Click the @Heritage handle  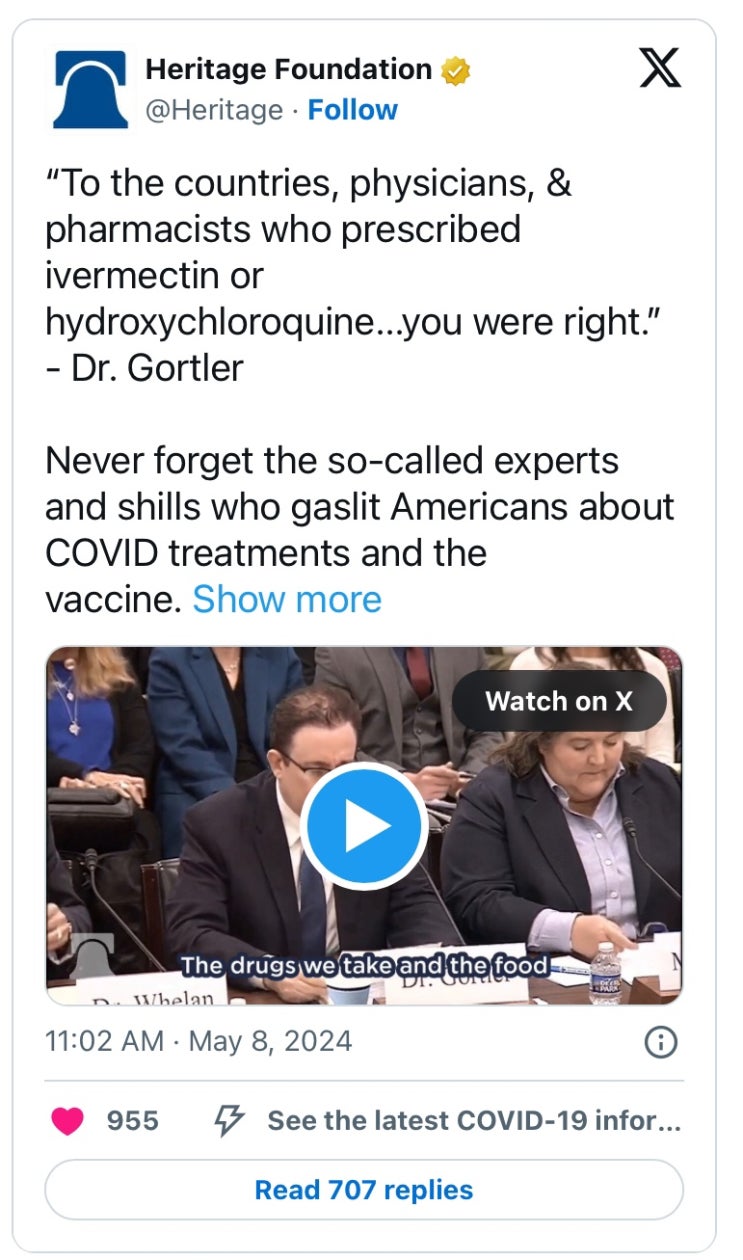(214, 110)
